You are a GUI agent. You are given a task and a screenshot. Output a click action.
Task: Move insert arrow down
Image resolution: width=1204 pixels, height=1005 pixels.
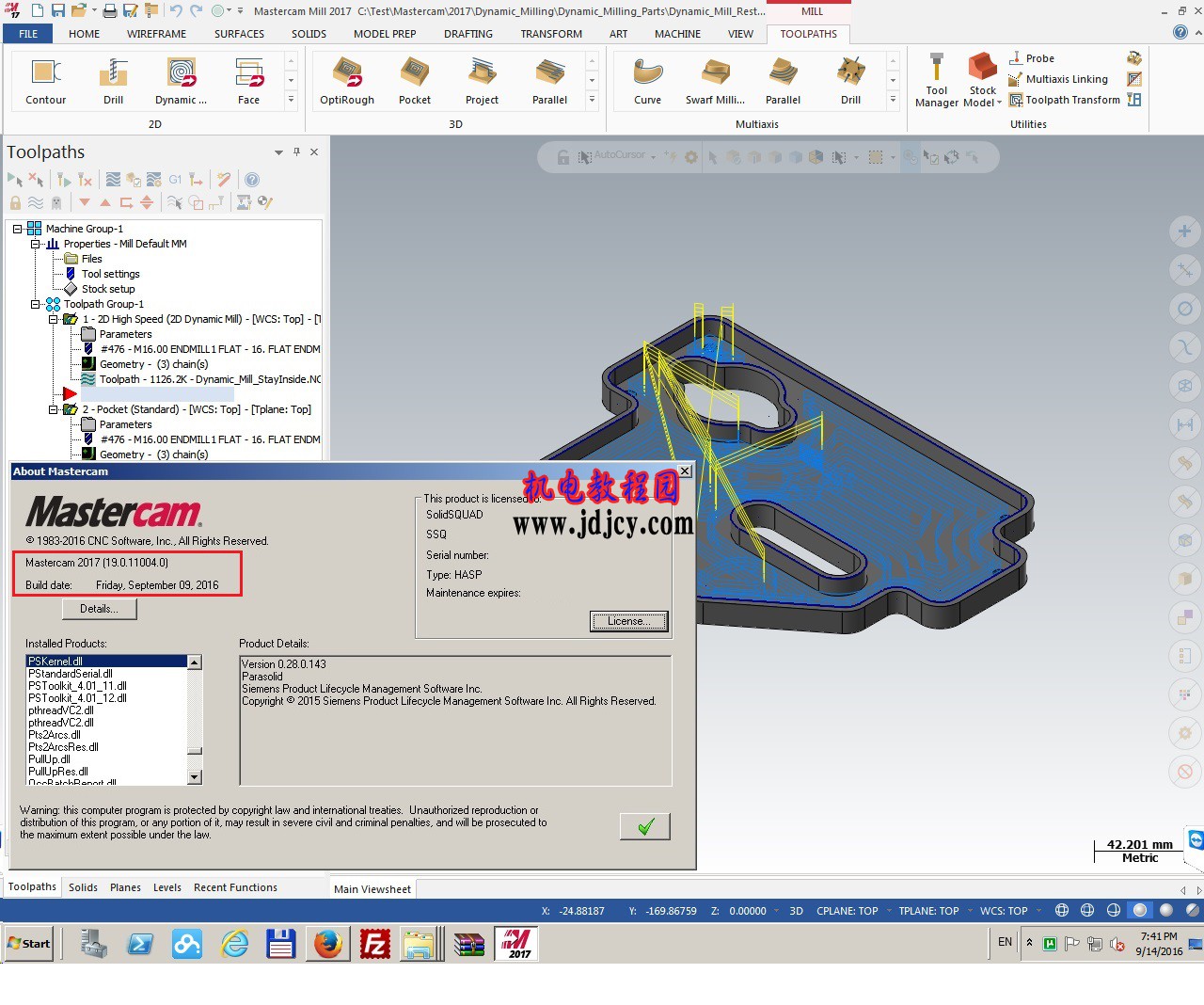coord(85,202)
